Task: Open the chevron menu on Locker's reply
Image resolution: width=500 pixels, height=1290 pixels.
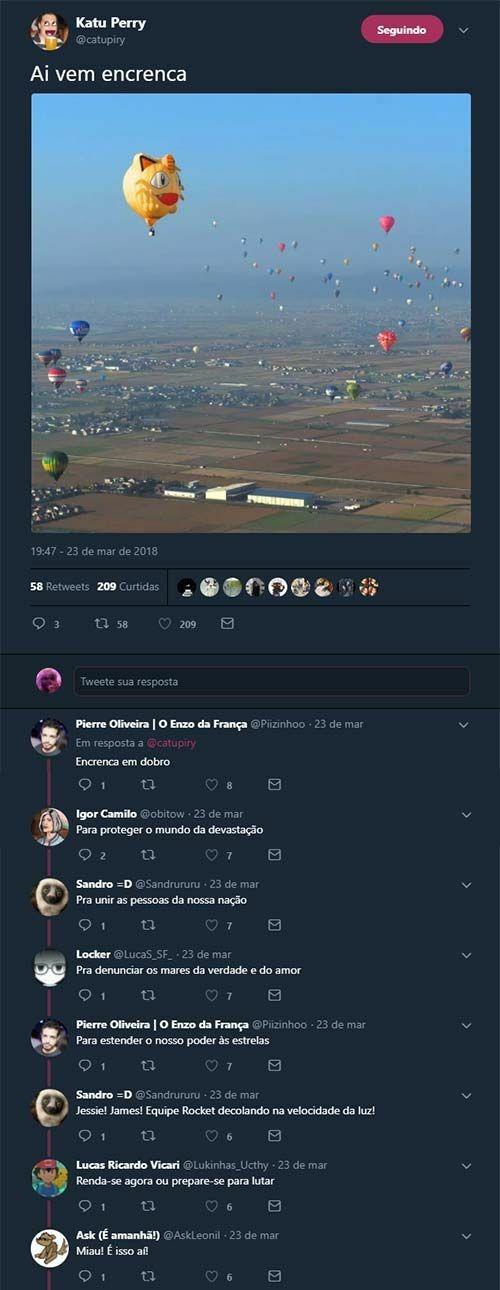Action: point(465,955)
